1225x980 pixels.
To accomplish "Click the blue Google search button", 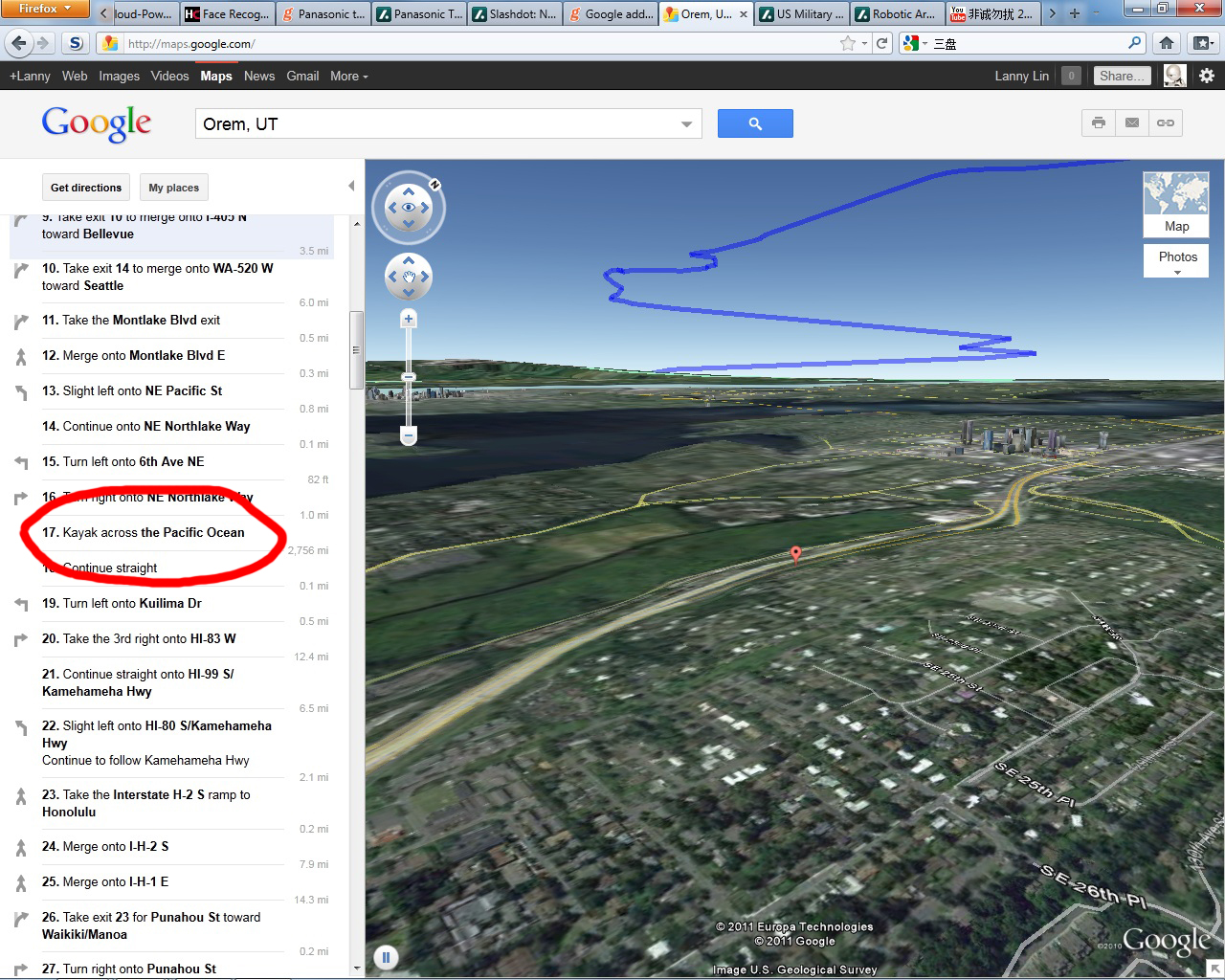I will click(755, 123).
